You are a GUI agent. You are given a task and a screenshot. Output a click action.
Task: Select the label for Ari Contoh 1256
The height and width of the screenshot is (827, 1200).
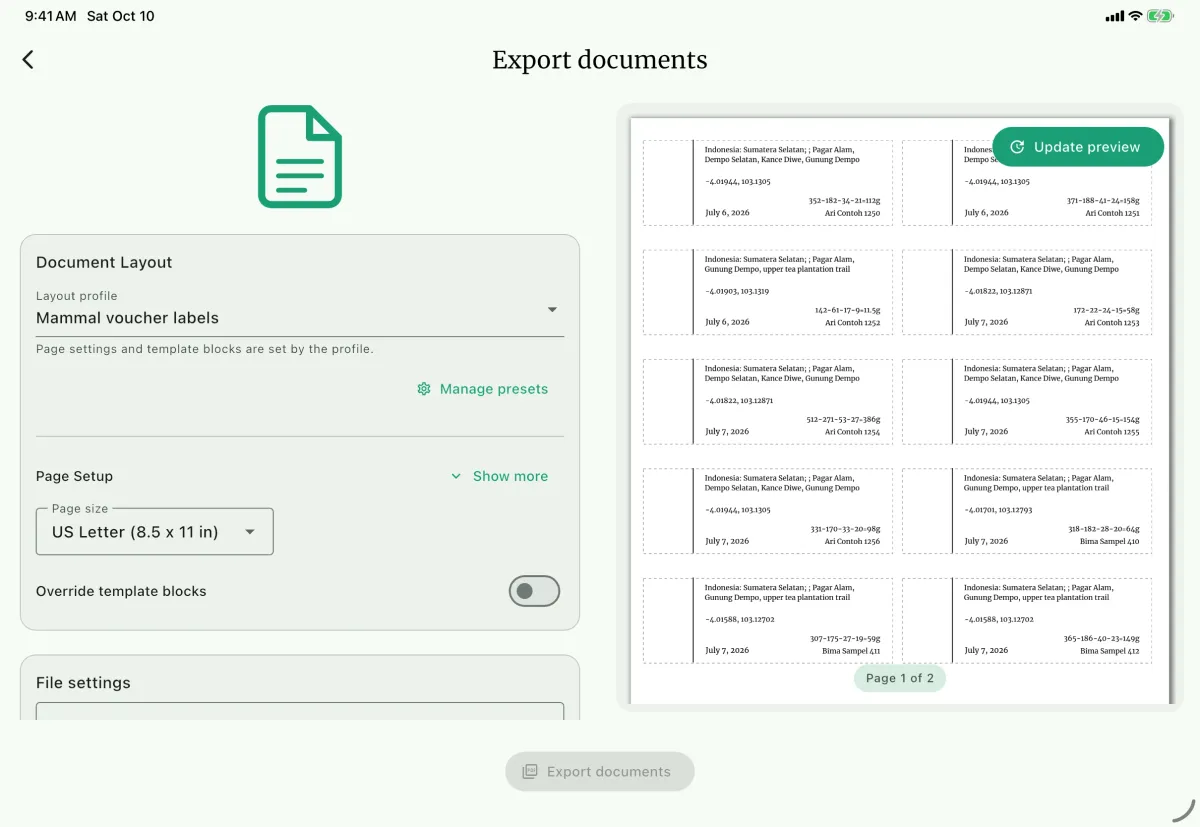tap(768, 511)
